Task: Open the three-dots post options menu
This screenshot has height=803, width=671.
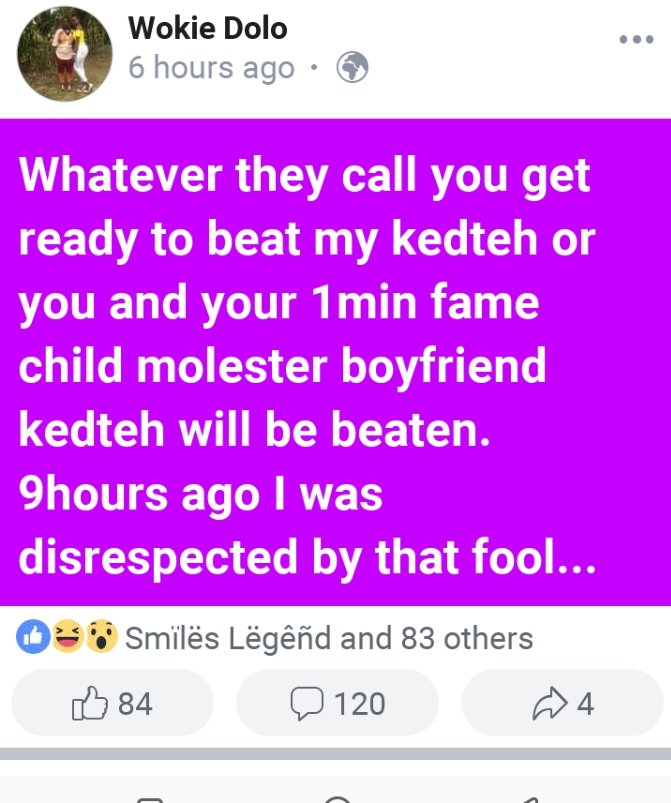Action: [636, 40]
